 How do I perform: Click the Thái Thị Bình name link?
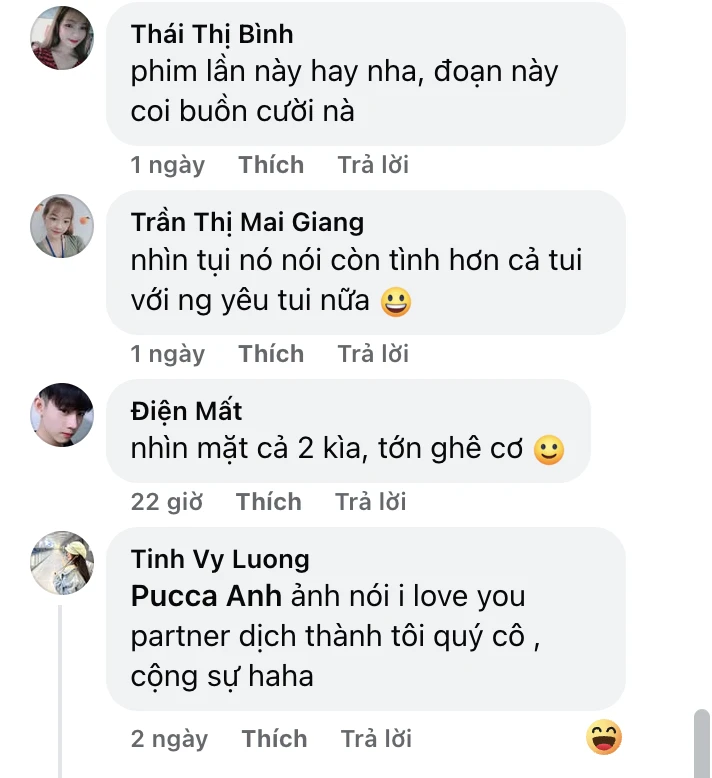212,34
